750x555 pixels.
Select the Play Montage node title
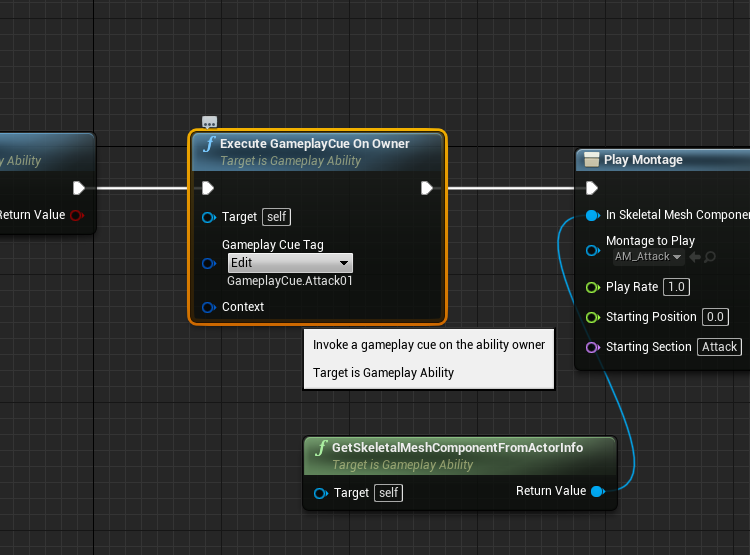[x=643, y=160]
